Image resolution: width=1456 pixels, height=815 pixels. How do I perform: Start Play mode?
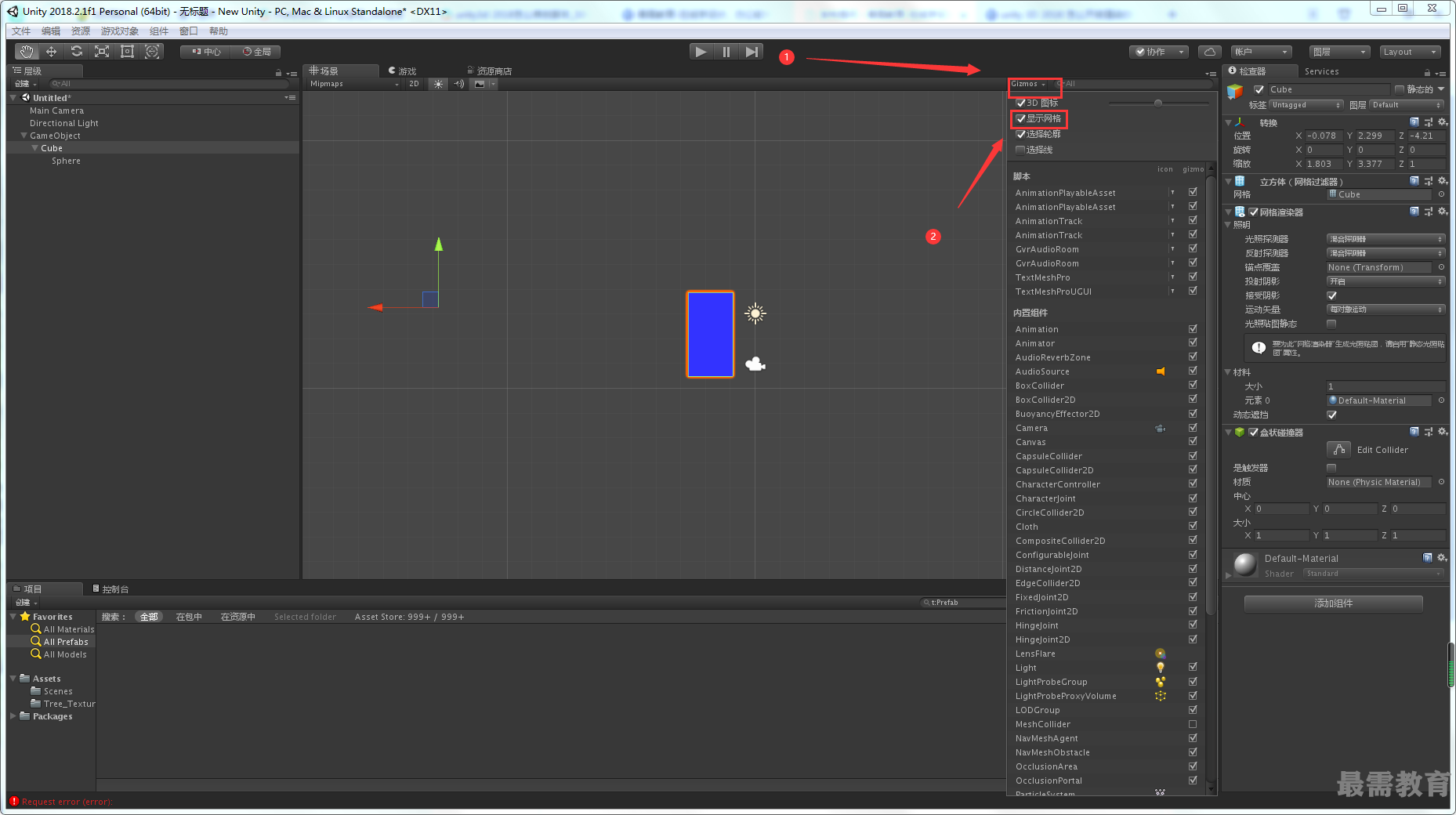click(x=701, y=52)
